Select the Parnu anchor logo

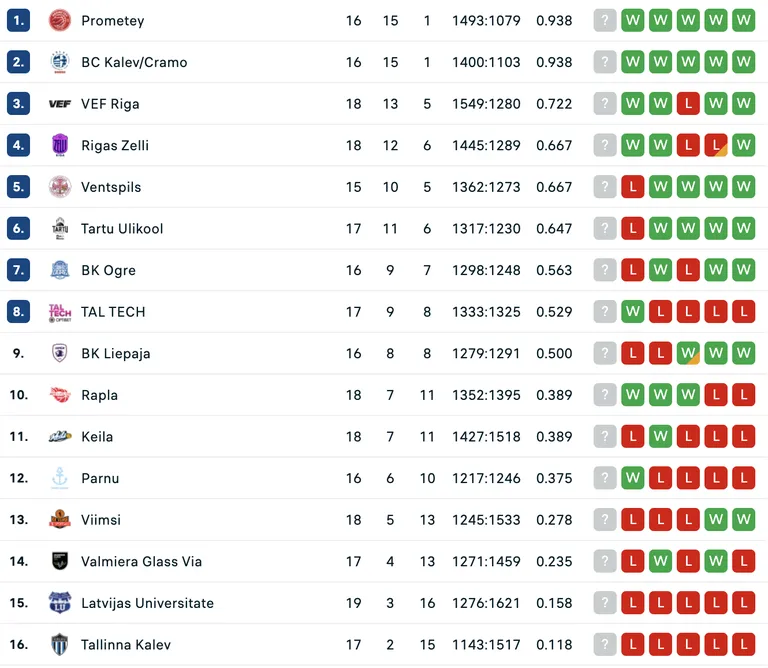[x=60, y=478]
